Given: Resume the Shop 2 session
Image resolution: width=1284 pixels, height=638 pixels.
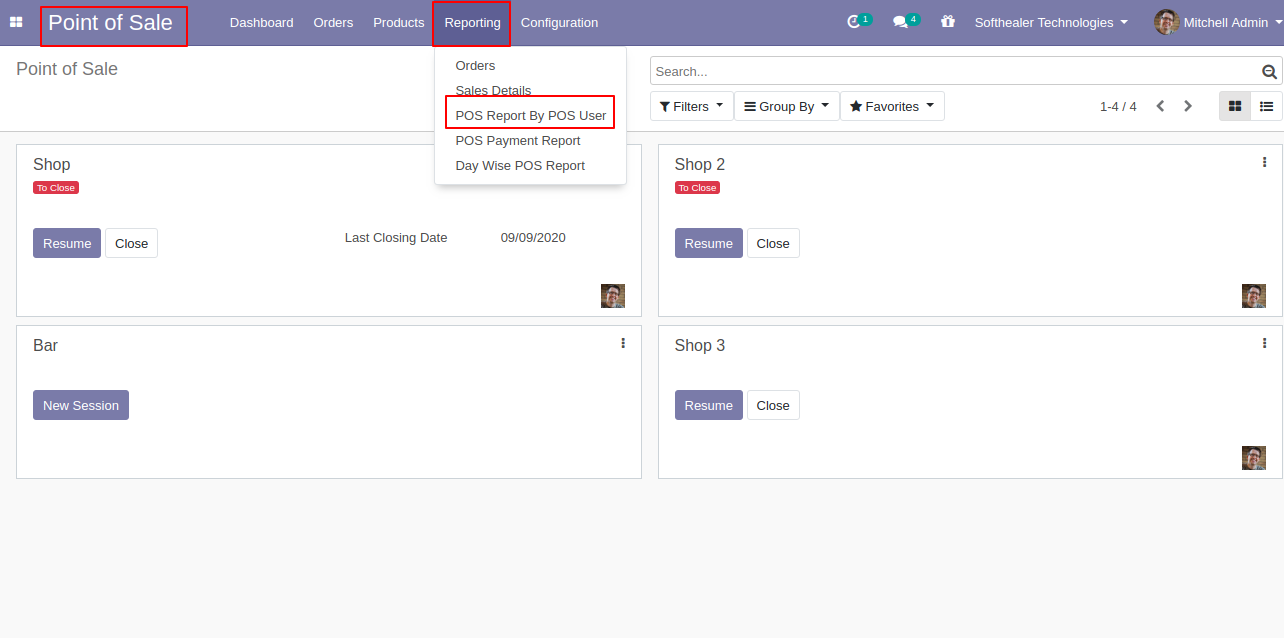Looking at the screenshot, I should coord(709,243).
